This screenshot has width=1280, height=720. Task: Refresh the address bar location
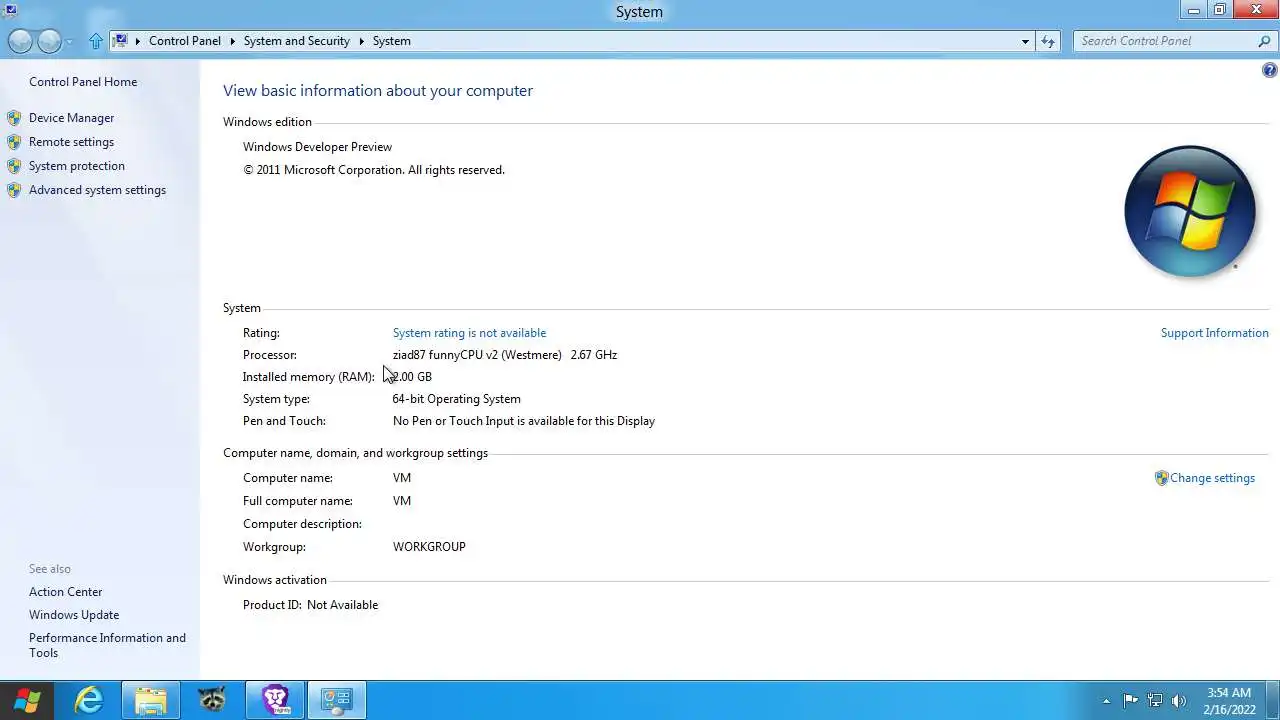[1048, 41]
